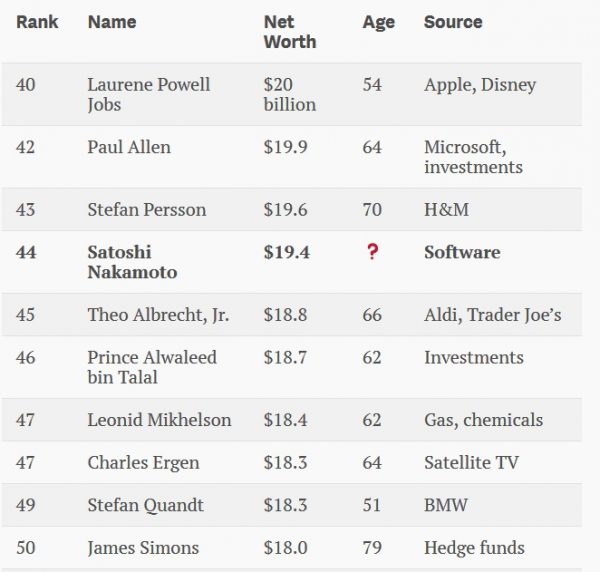This screenshot has width=600, height=572.
Task: Click on Paul Allen's name
Action: (129, 147)
